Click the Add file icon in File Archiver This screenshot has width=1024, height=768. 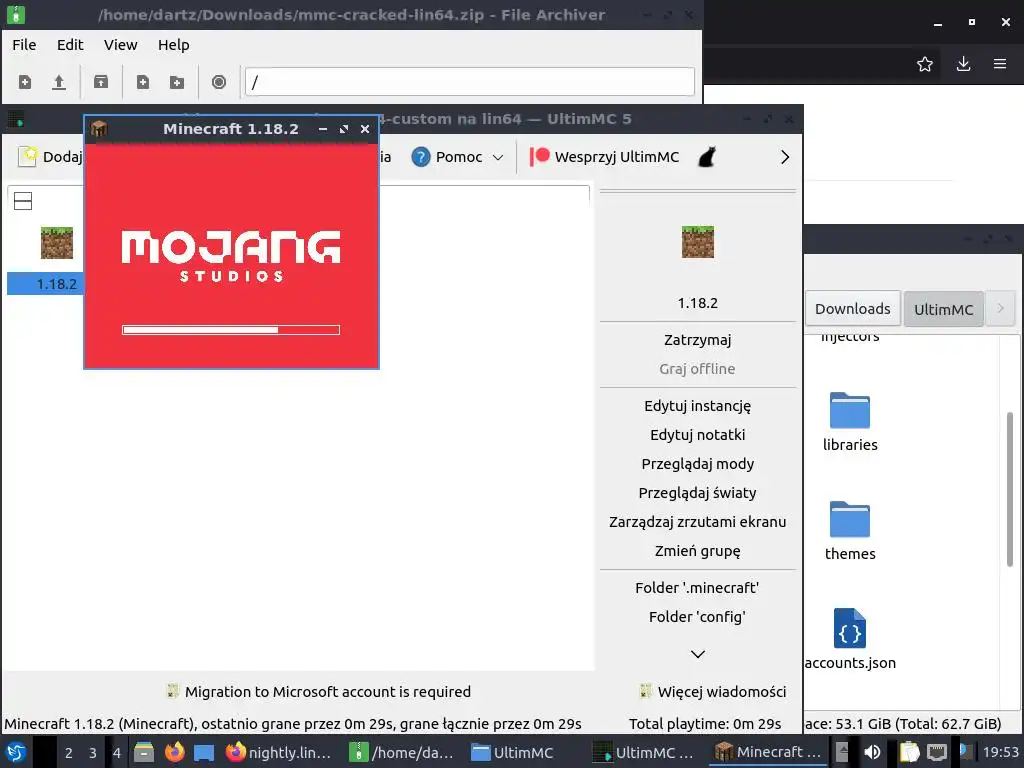pos(142,82)
